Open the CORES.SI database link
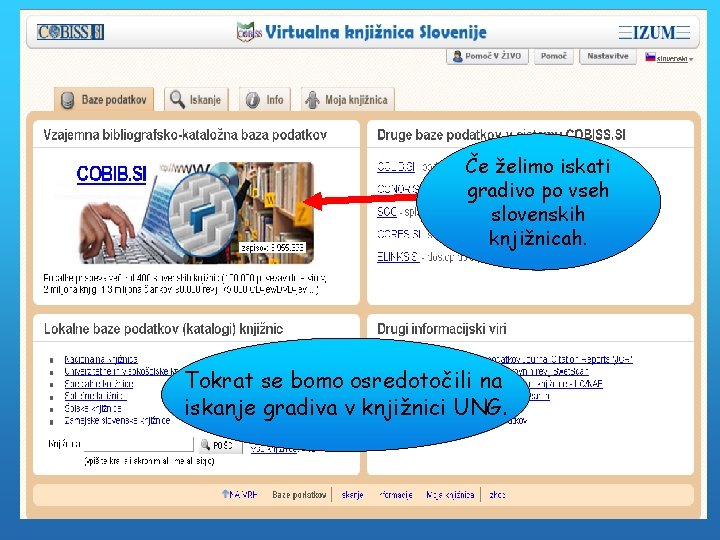Screen dimensions: 720x540 pyautogui.click(x=399, y=234)
